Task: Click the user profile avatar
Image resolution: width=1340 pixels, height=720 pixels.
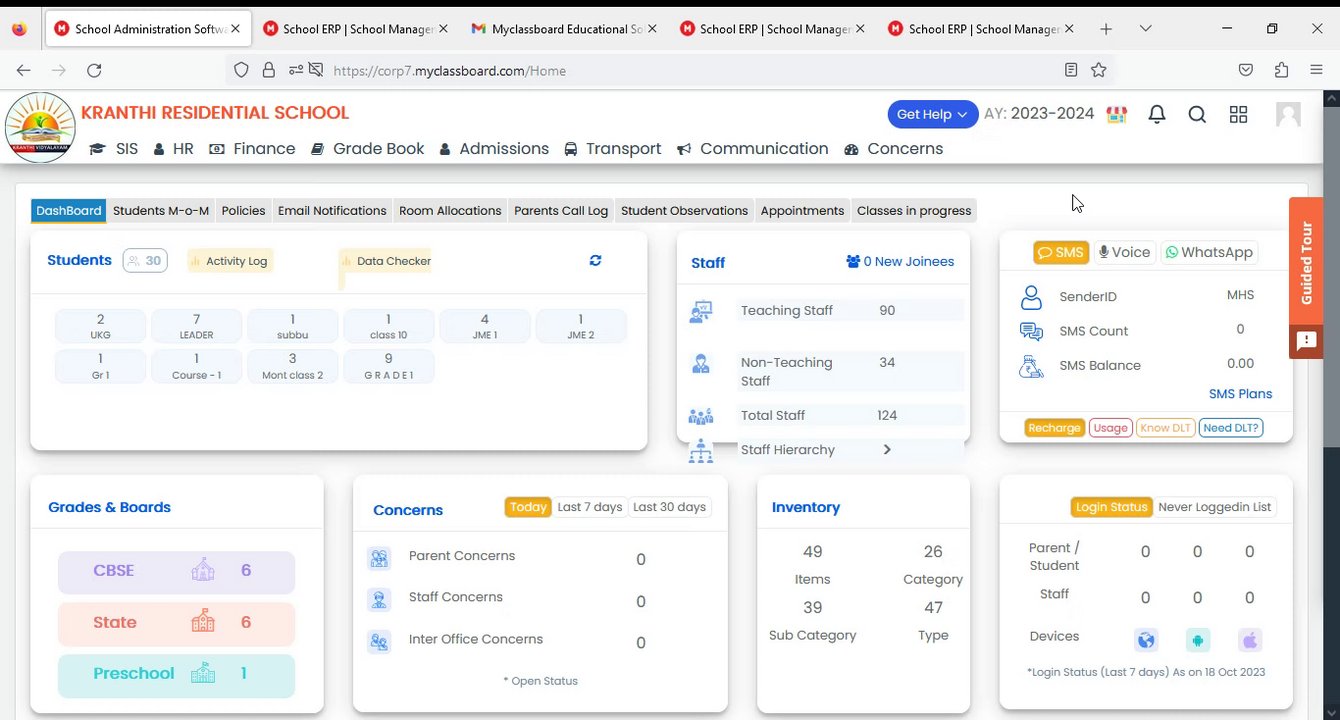Action: [1288, 115]
